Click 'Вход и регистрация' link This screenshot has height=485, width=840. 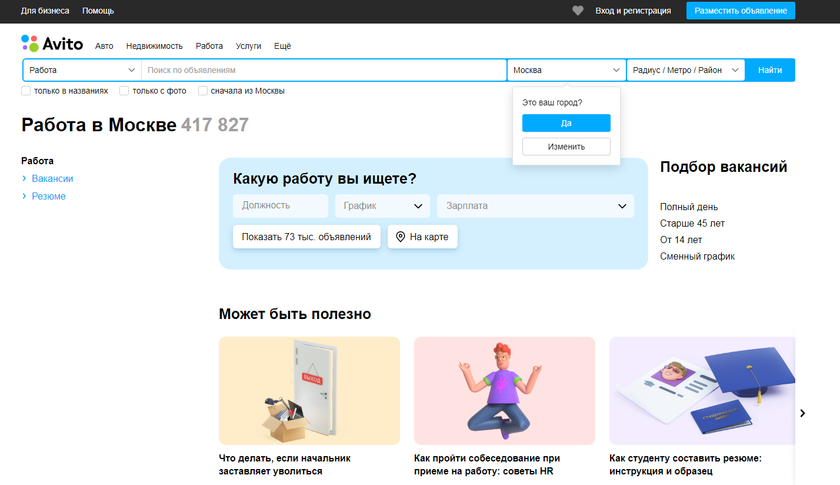click(x=633, y=11)
